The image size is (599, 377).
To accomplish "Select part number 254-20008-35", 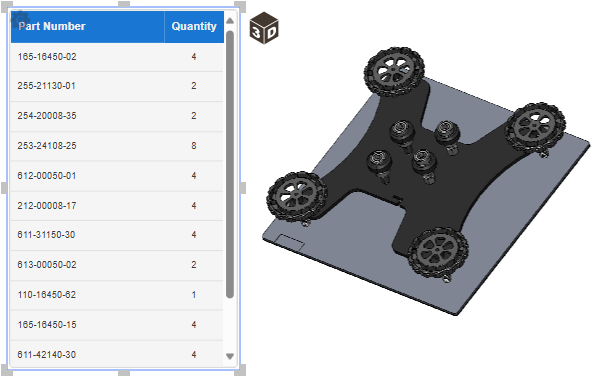I will coord(47,116).
